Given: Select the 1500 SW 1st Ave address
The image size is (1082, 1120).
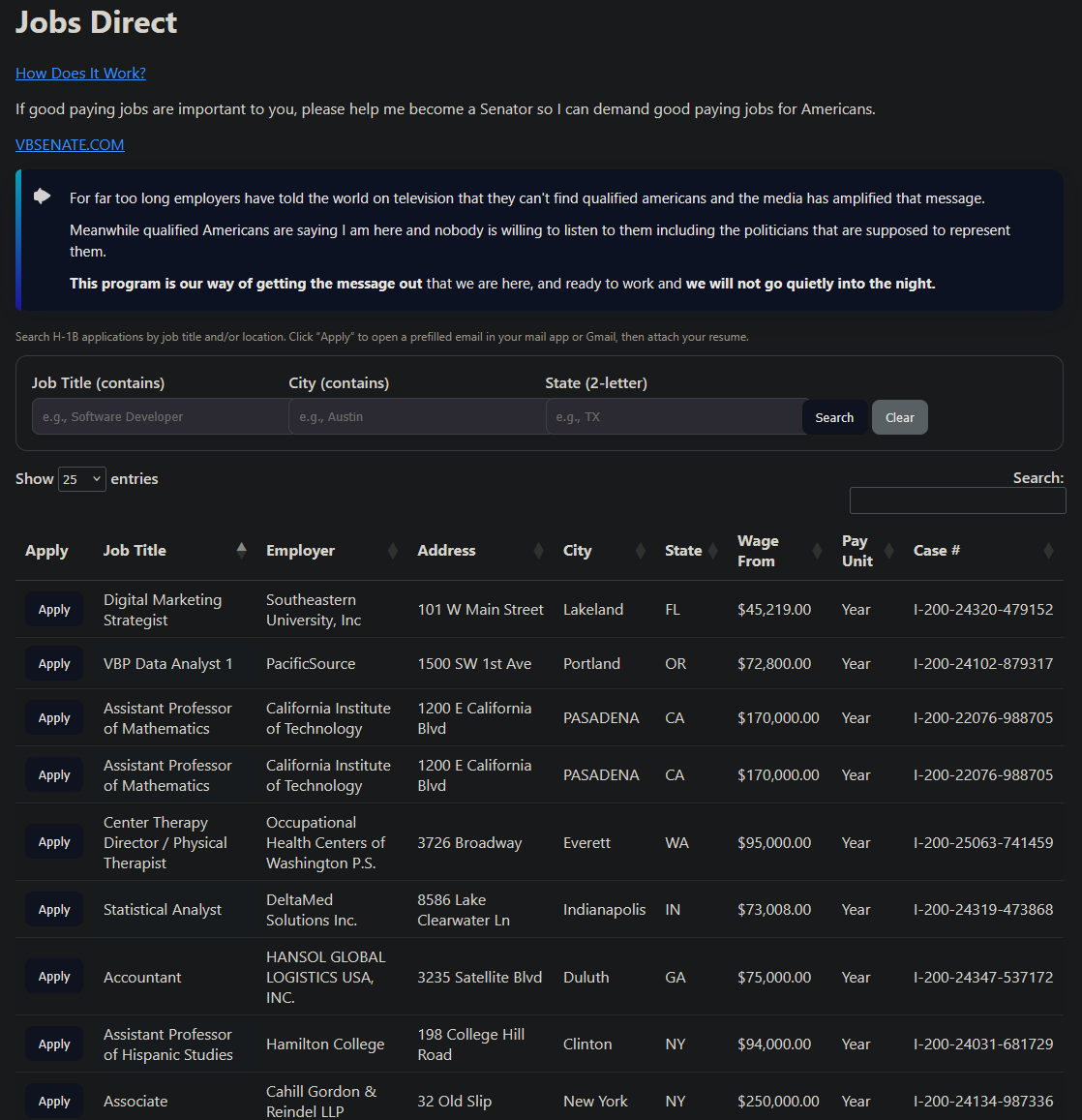Looking at the screenshot, I should tap(474, 663).
